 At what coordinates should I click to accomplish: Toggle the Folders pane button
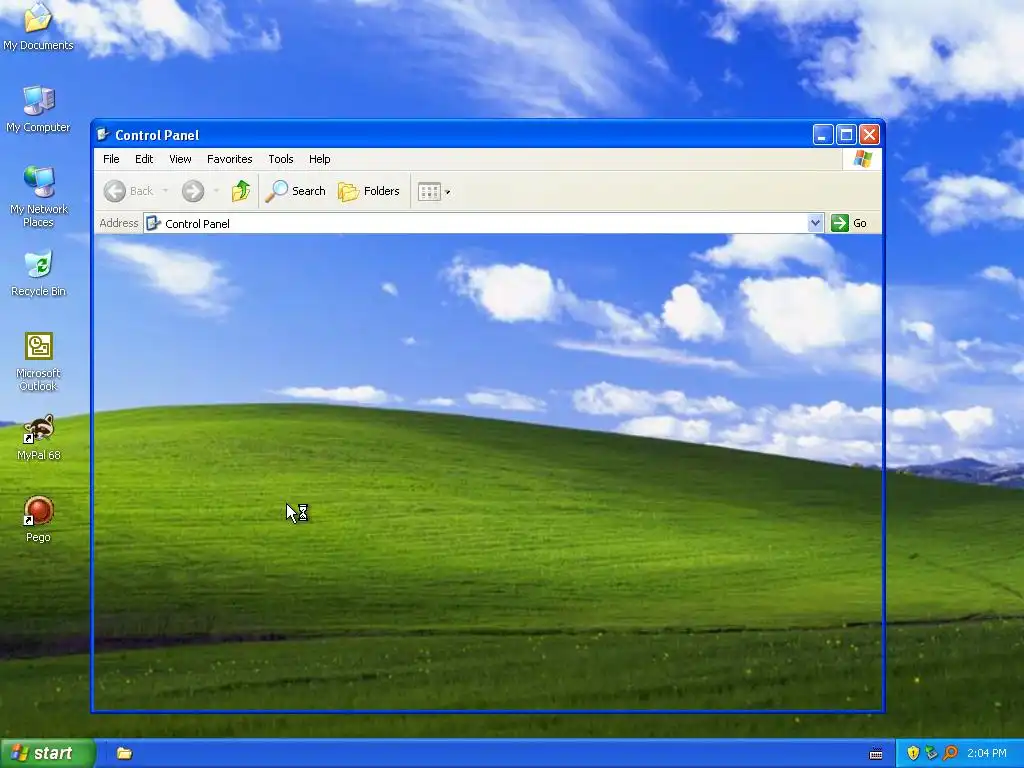[x=369, y=191]
